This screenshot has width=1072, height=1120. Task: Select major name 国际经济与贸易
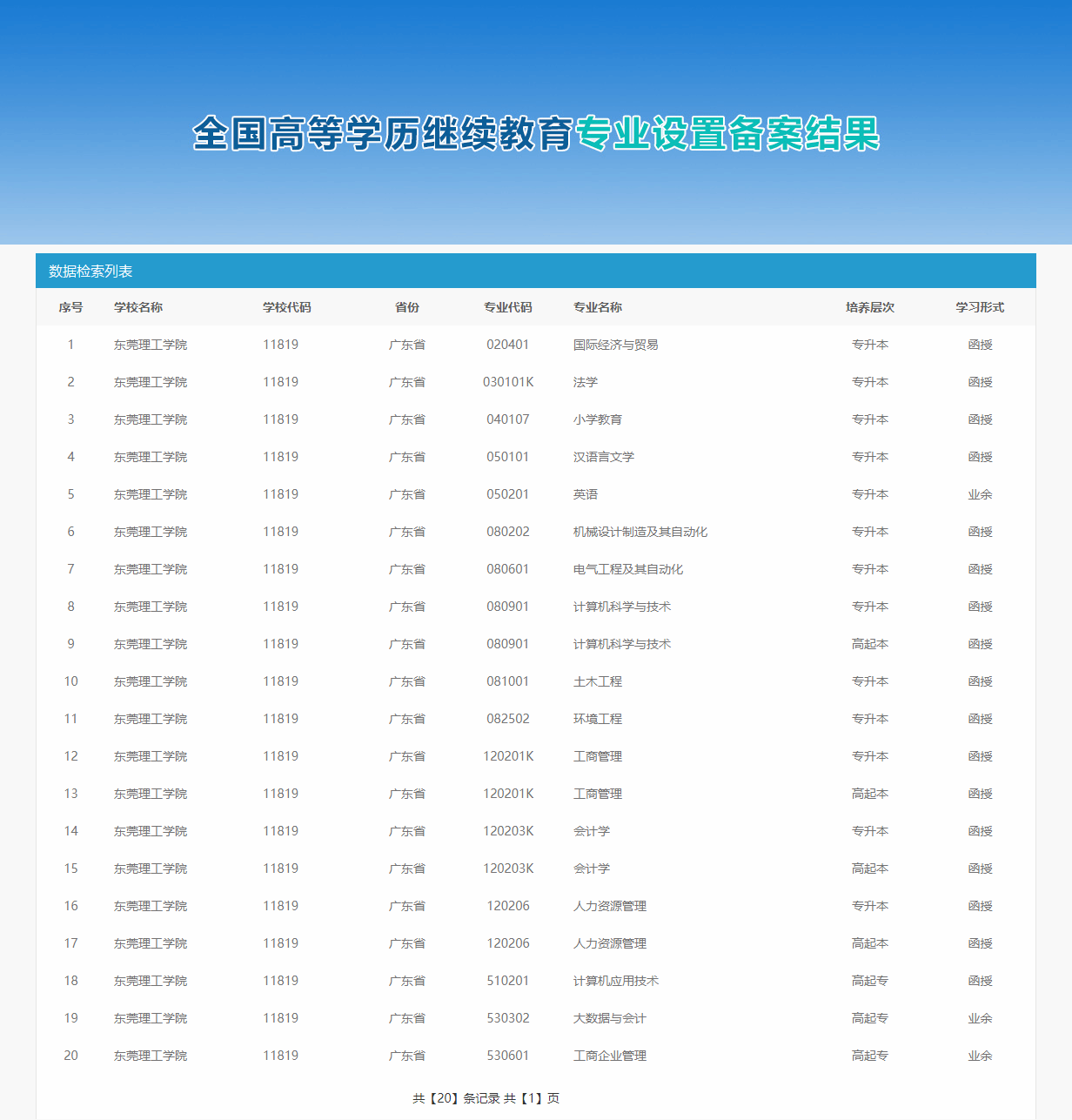616,345
